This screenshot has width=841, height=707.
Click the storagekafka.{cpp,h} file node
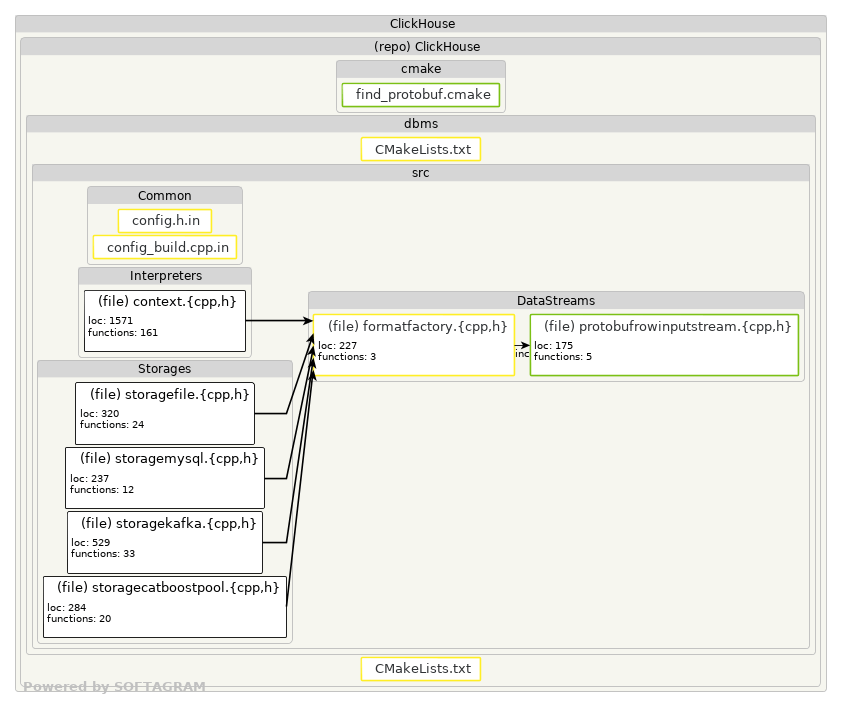pyautogui.click(x=165, y=542)
